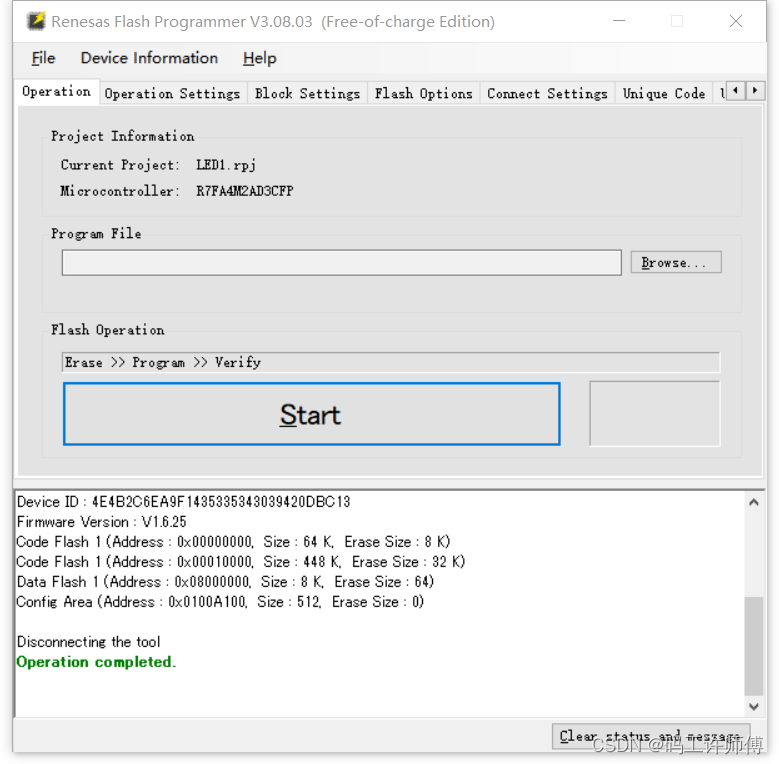
Task: Open the Flash Options tab
Action: (423, 93)
